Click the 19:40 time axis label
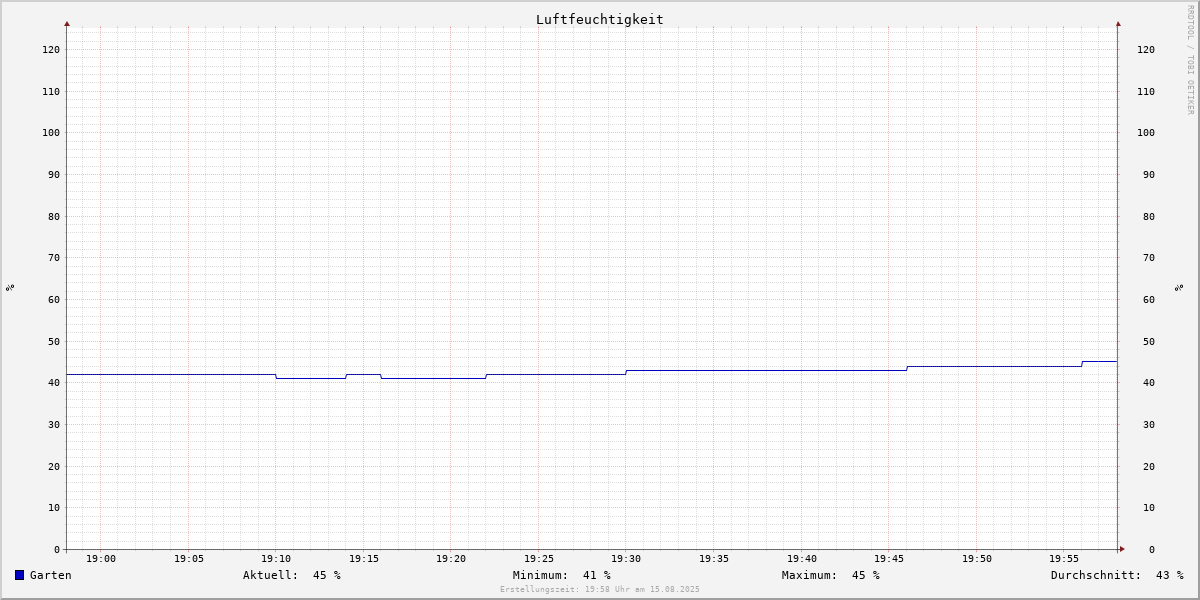Screen dimensions: 1200x600 802,559
